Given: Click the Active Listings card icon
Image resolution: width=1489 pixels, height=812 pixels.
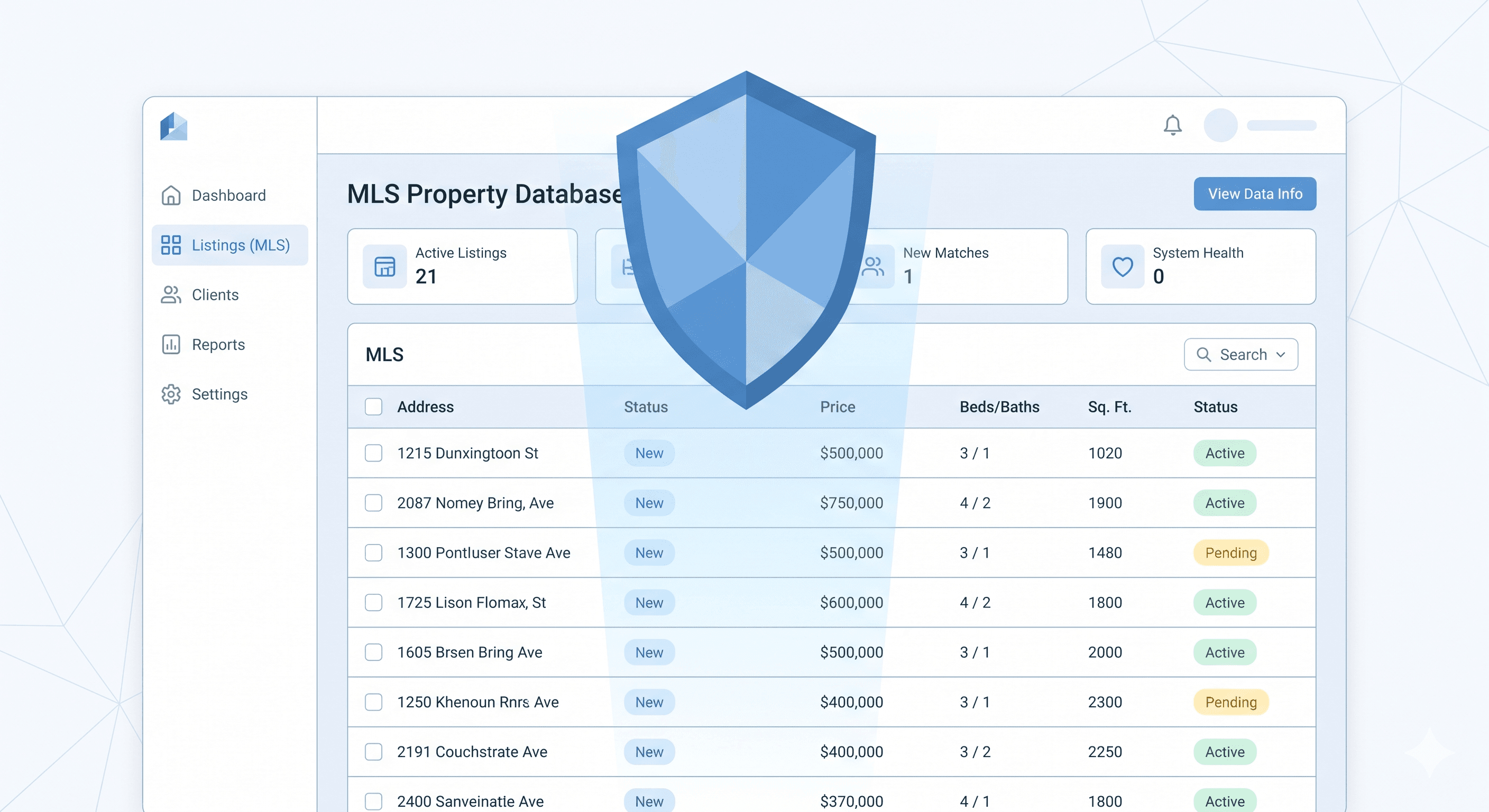Looking at the screenshot, I should 384,266.
